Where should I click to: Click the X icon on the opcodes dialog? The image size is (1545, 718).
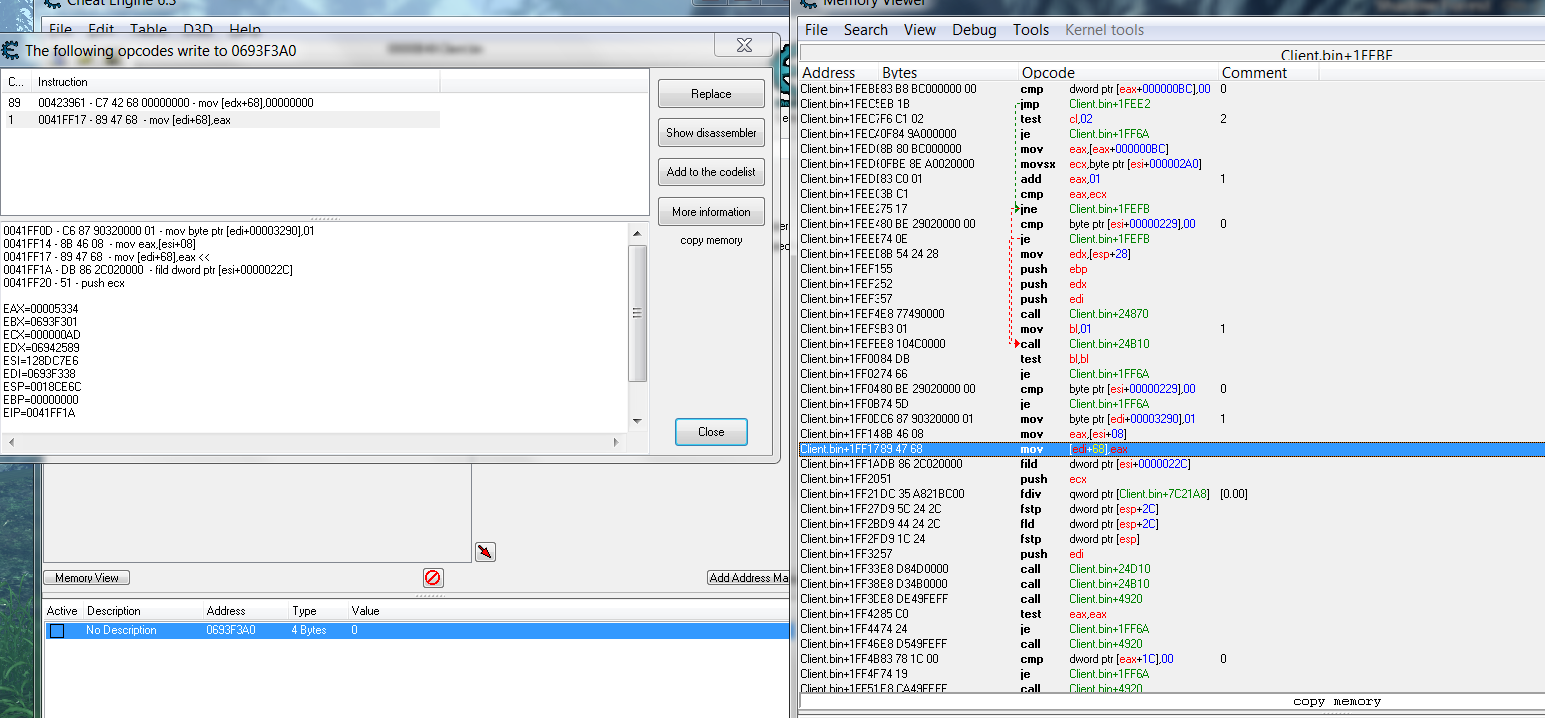744,46
